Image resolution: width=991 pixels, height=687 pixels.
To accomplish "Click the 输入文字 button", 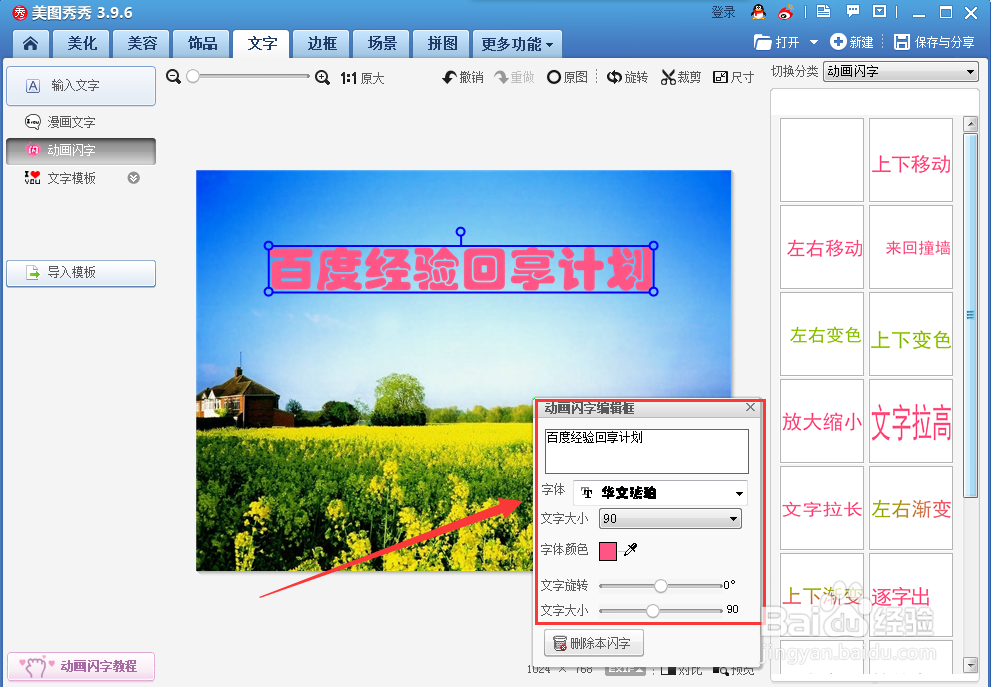I will pyautogui.click(x=81, y=85).
